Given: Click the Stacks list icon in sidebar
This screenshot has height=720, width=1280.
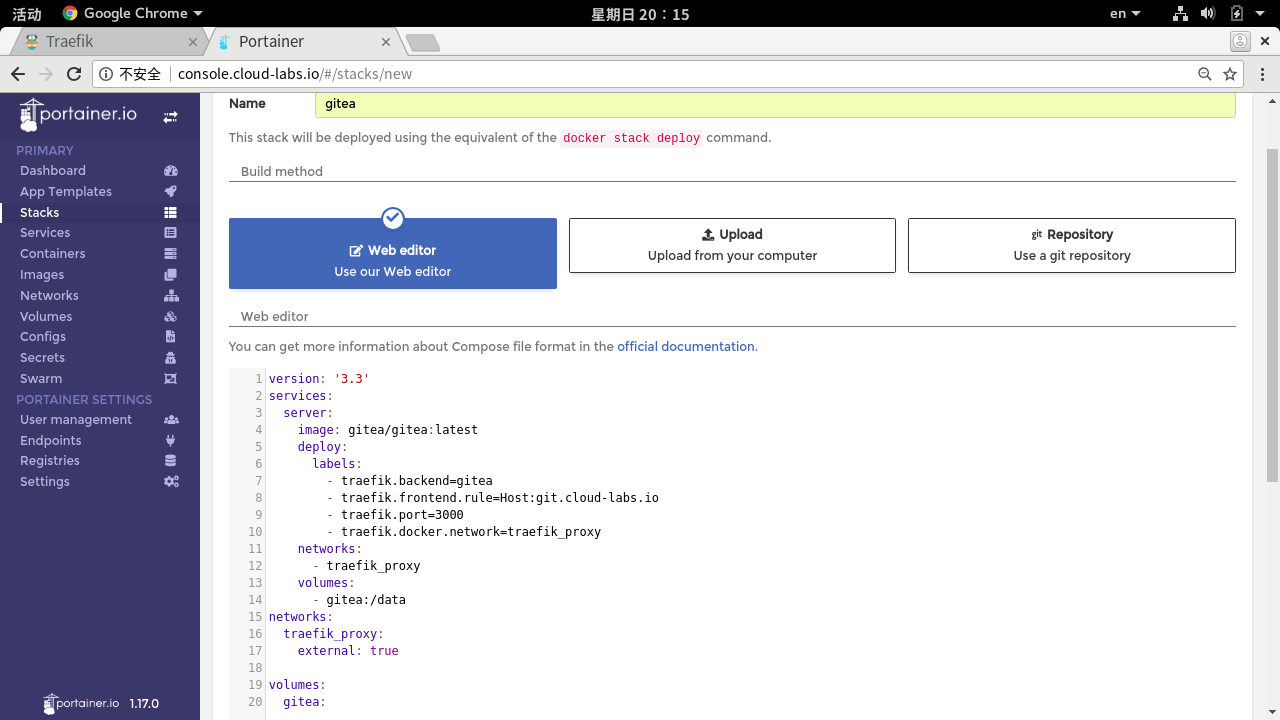Looking at the screenshot, I should point(171,212).
